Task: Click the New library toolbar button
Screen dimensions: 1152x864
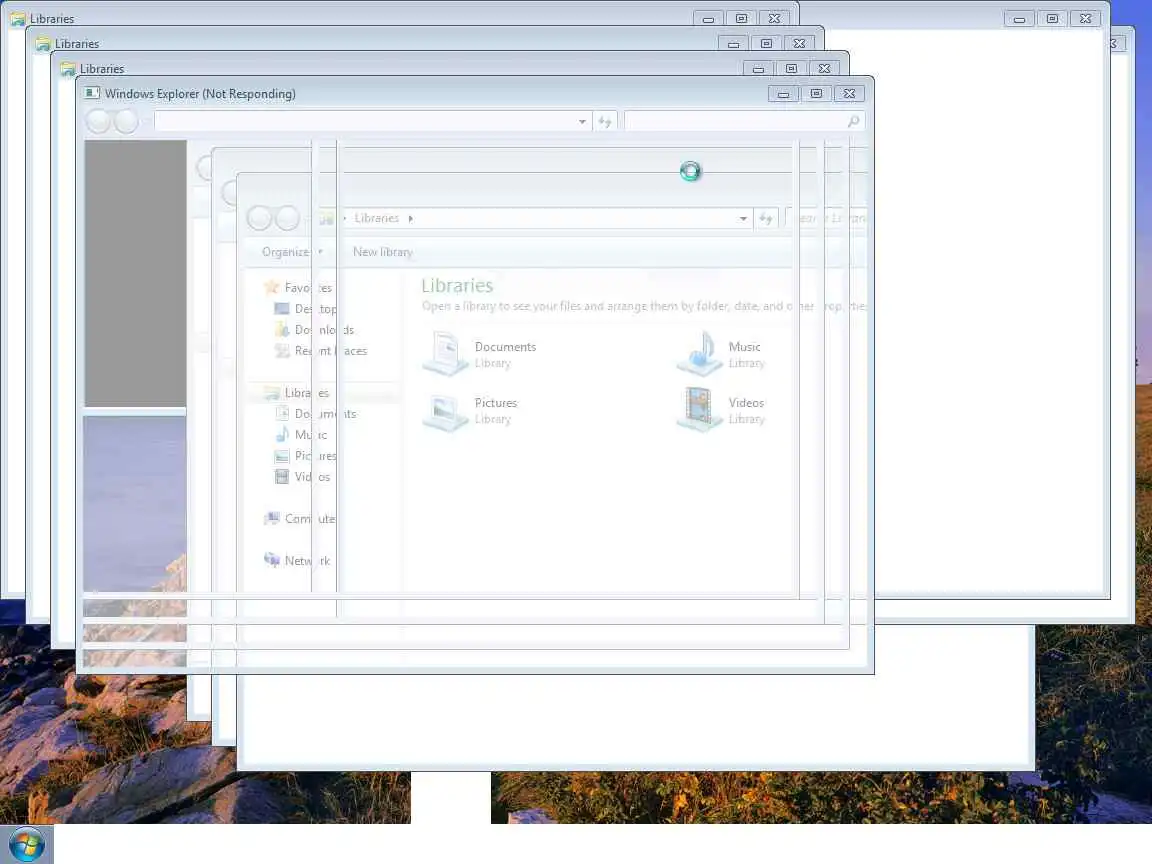Action: tap(383, 252)
